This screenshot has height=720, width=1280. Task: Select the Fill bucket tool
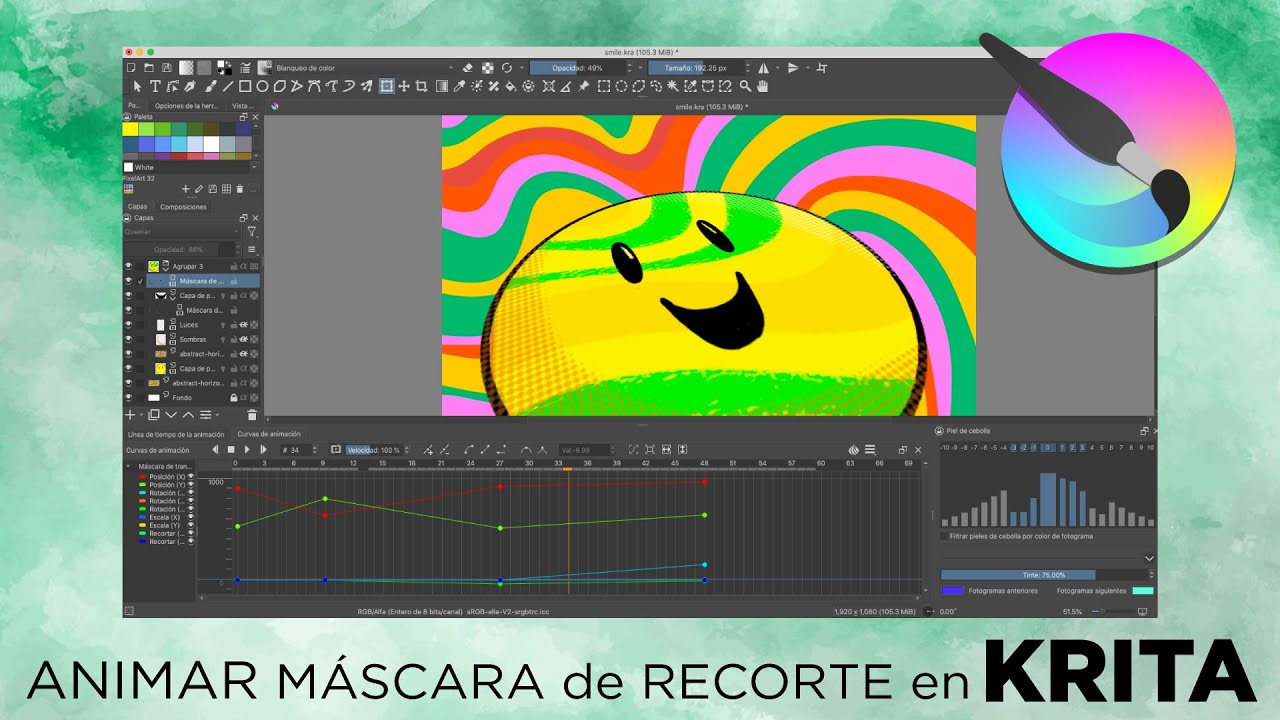tap(511, 86)
